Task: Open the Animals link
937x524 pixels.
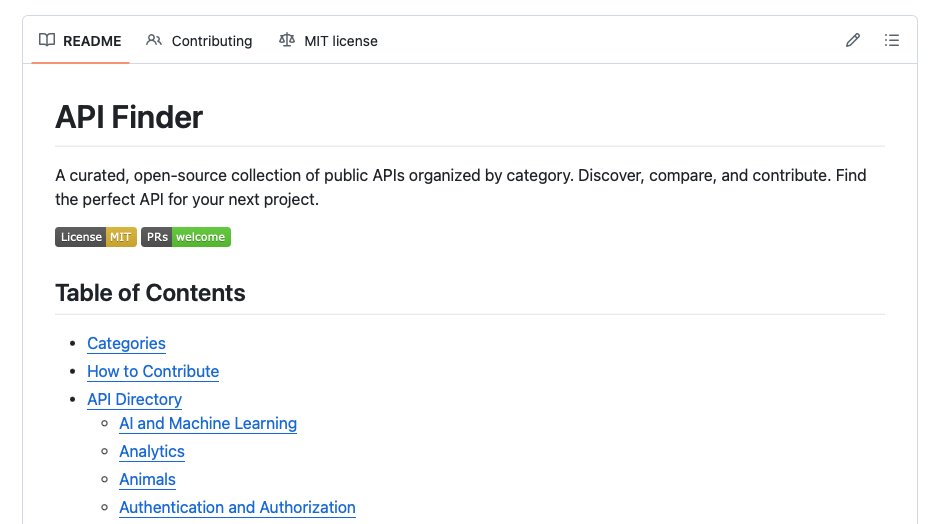Action: [147, 480]
